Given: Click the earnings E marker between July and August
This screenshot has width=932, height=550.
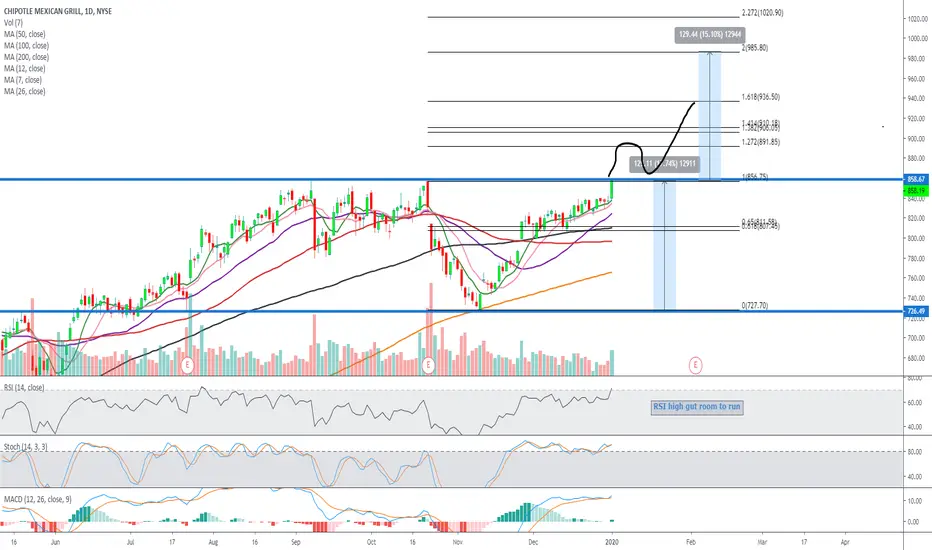Looking at the screenshot, I should click(187, 364).
